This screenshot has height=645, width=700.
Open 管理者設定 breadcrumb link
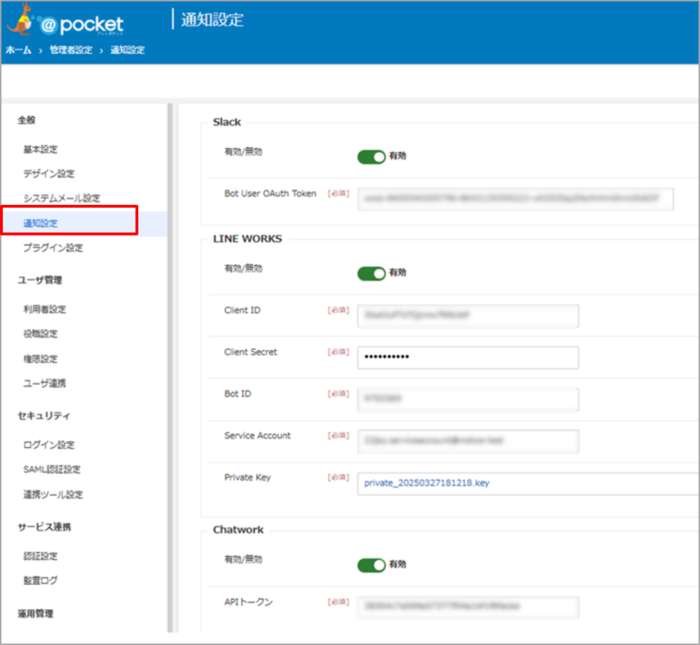(x=71, y=50)
